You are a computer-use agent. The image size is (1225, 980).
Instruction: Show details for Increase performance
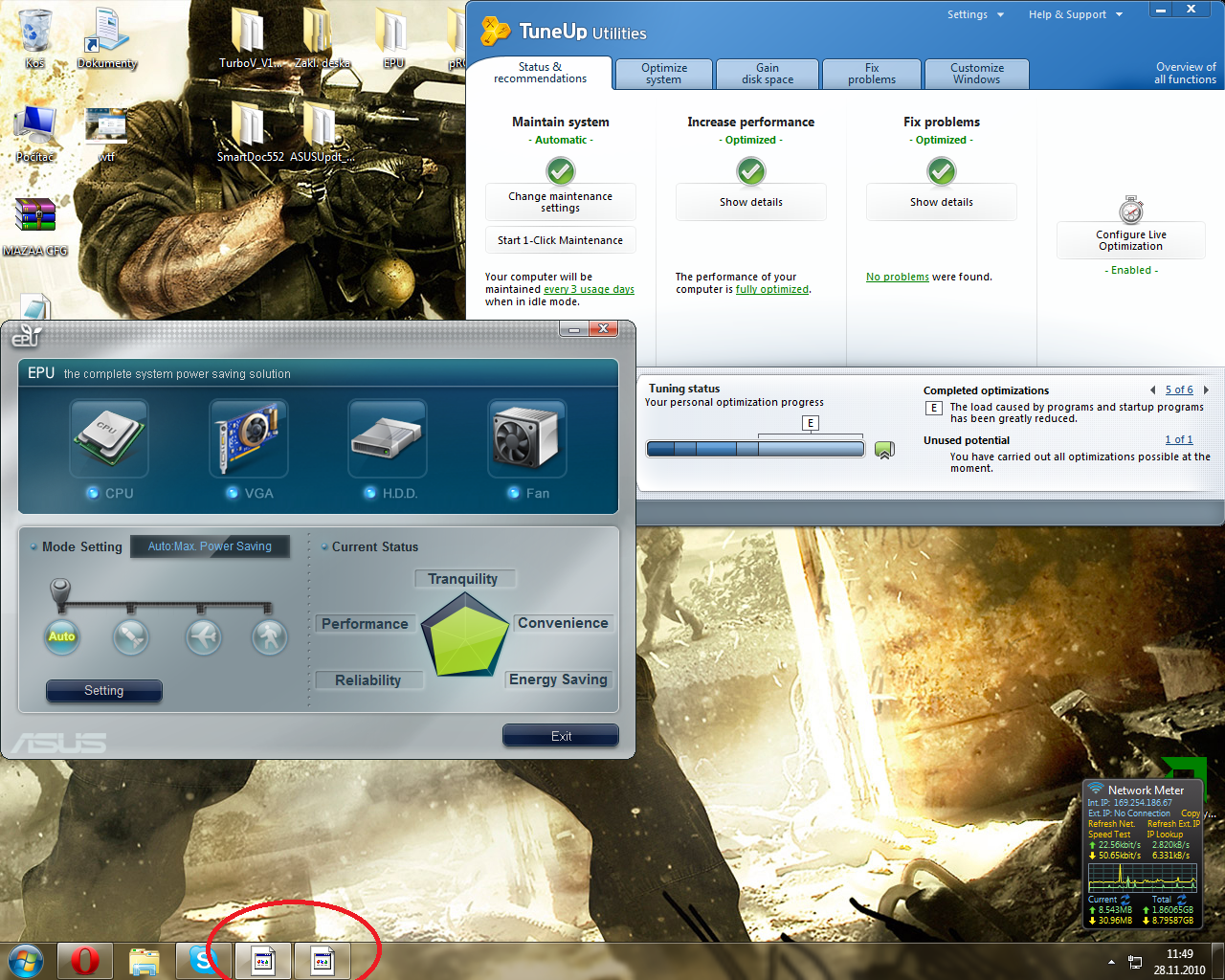click(x=751, y=202)
